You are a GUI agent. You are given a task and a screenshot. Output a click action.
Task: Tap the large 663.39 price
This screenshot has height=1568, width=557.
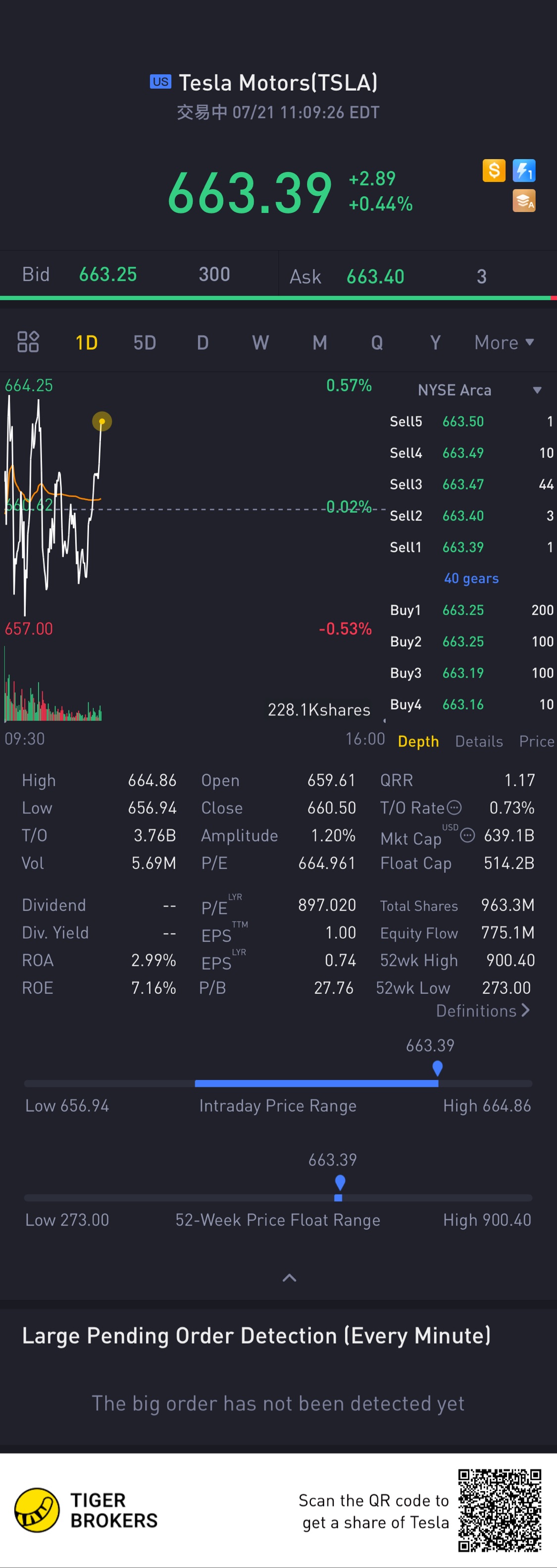(x=250, y=193)
